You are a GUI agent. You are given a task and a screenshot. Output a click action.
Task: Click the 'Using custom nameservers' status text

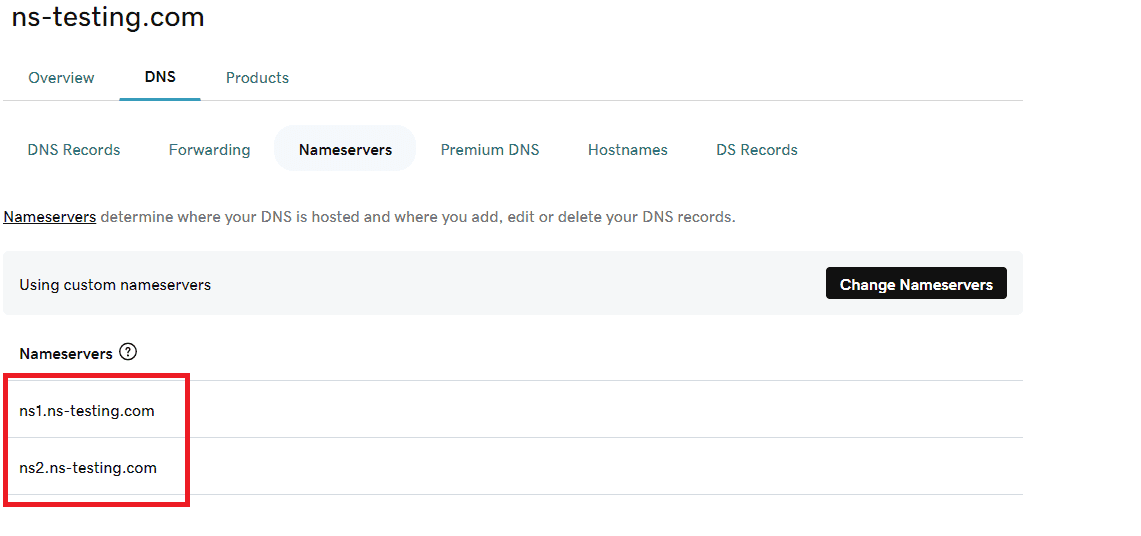(x=115, y=285)
